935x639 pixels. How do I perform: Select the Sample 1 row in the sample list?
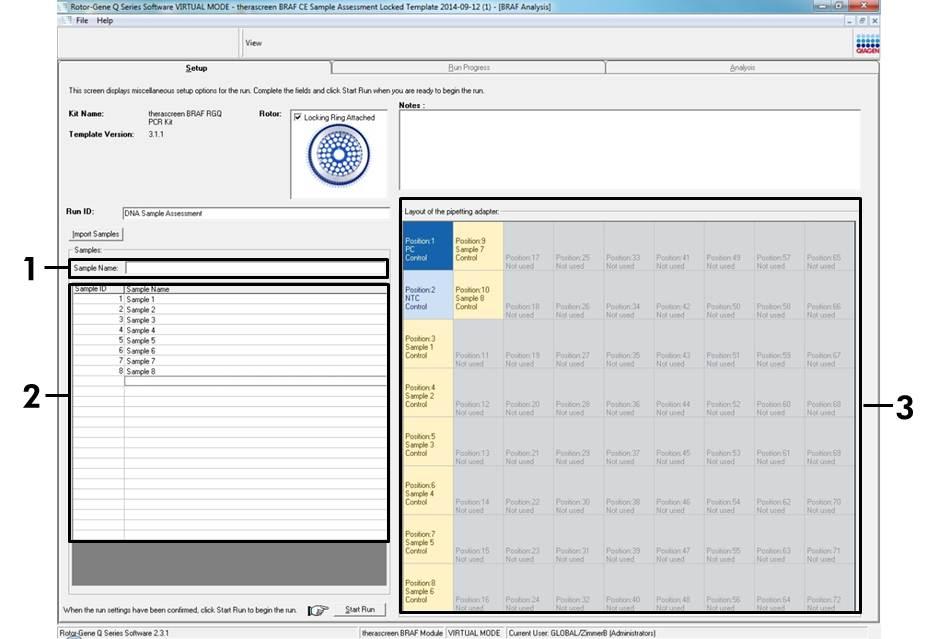pyautogui.click(x=230, y=299)
